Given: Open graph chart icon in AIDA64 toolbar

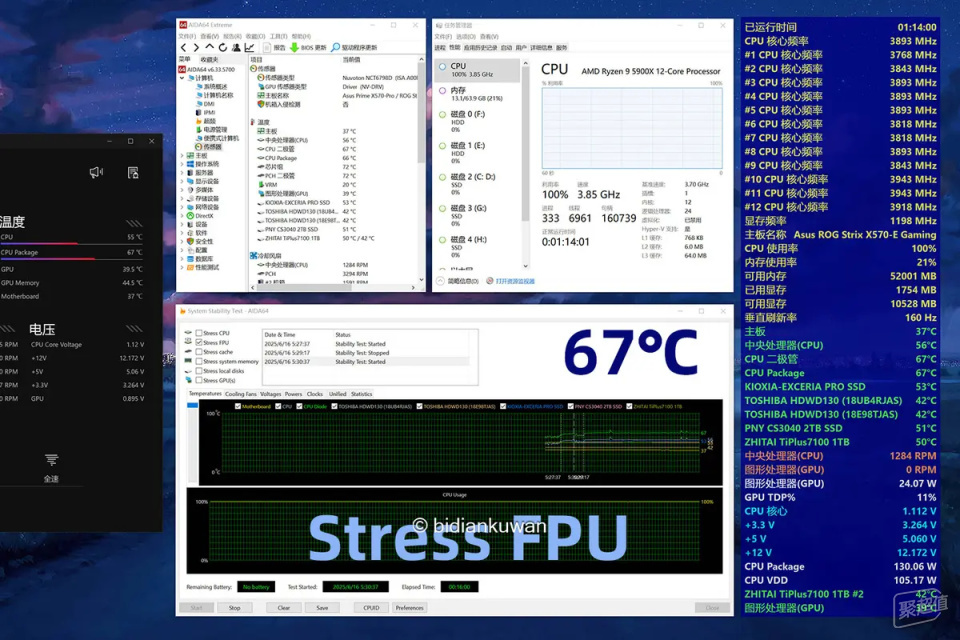Looking at the screenshot, I should click(250, 47).
